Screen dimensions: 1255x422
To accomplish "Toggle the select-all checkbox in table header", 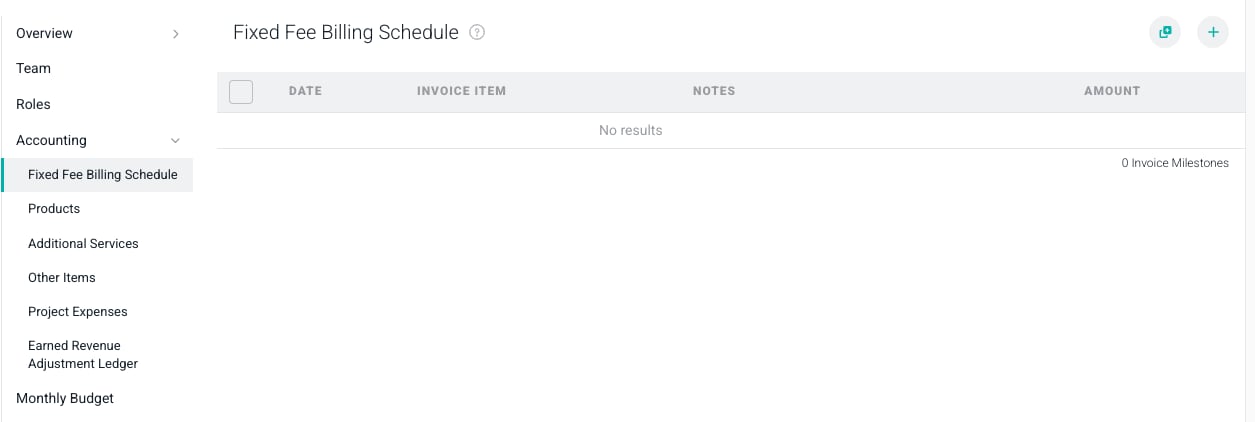I will [241, 92].
